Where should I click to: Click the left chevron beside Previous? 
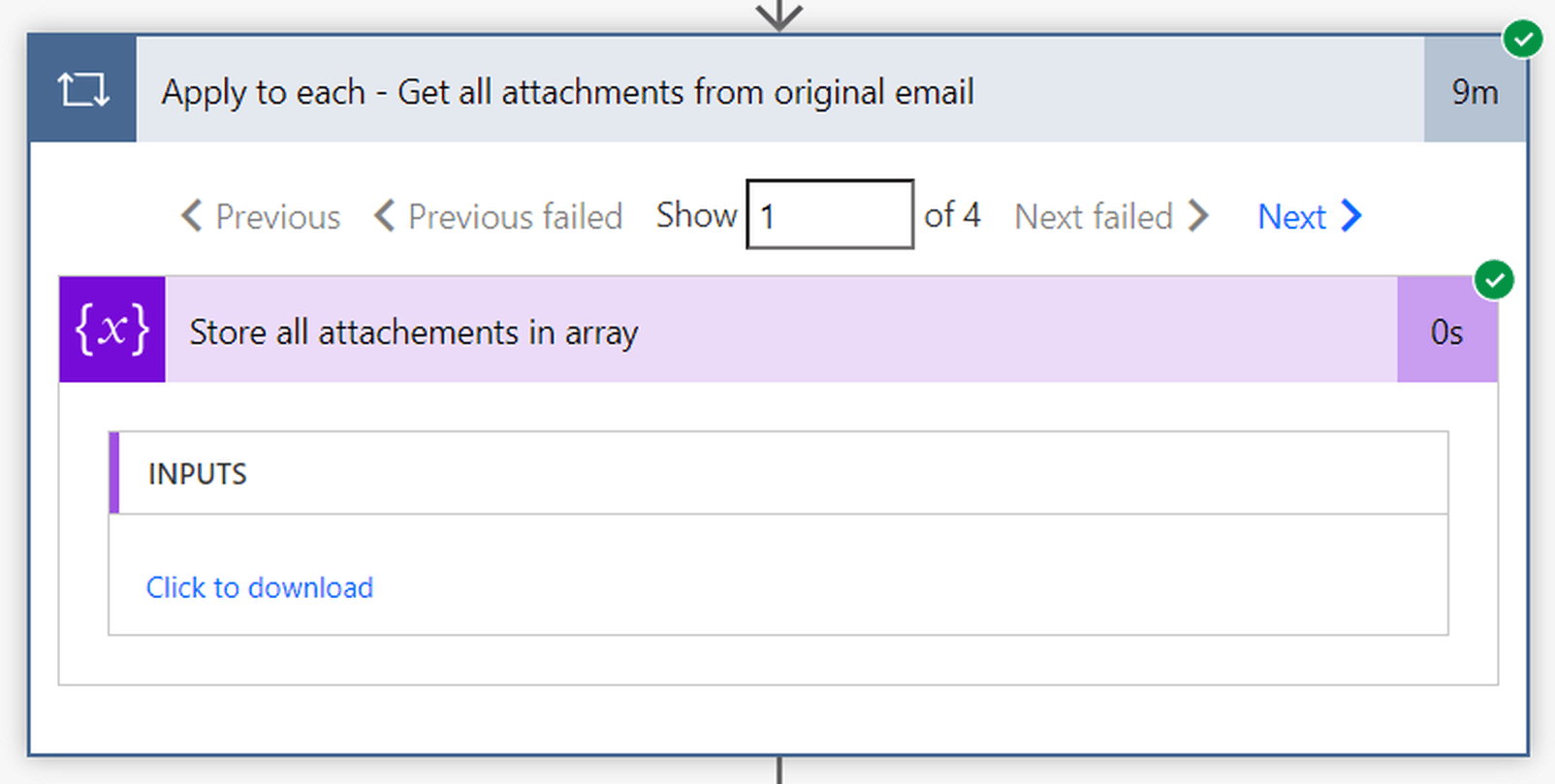192,215
